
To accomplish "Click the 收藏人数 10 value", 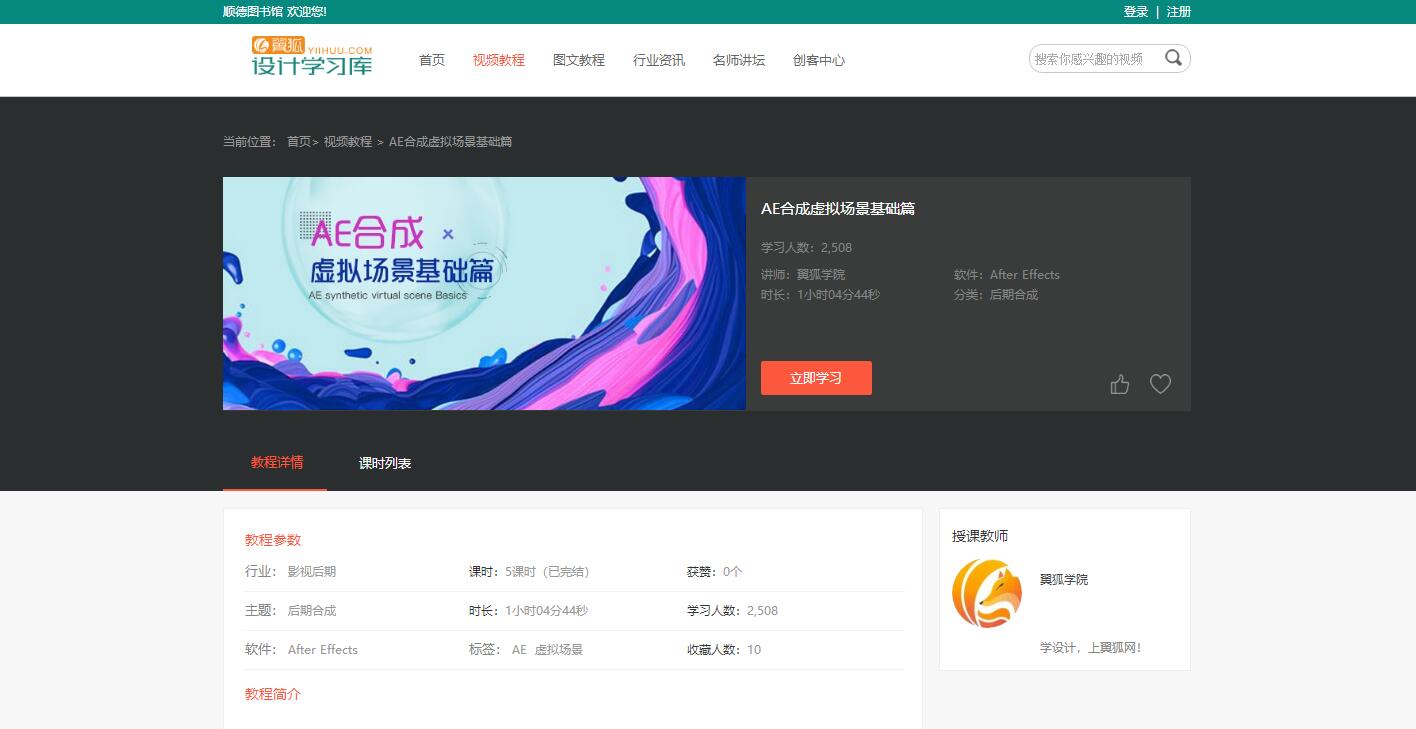I will tap(754, 650).
